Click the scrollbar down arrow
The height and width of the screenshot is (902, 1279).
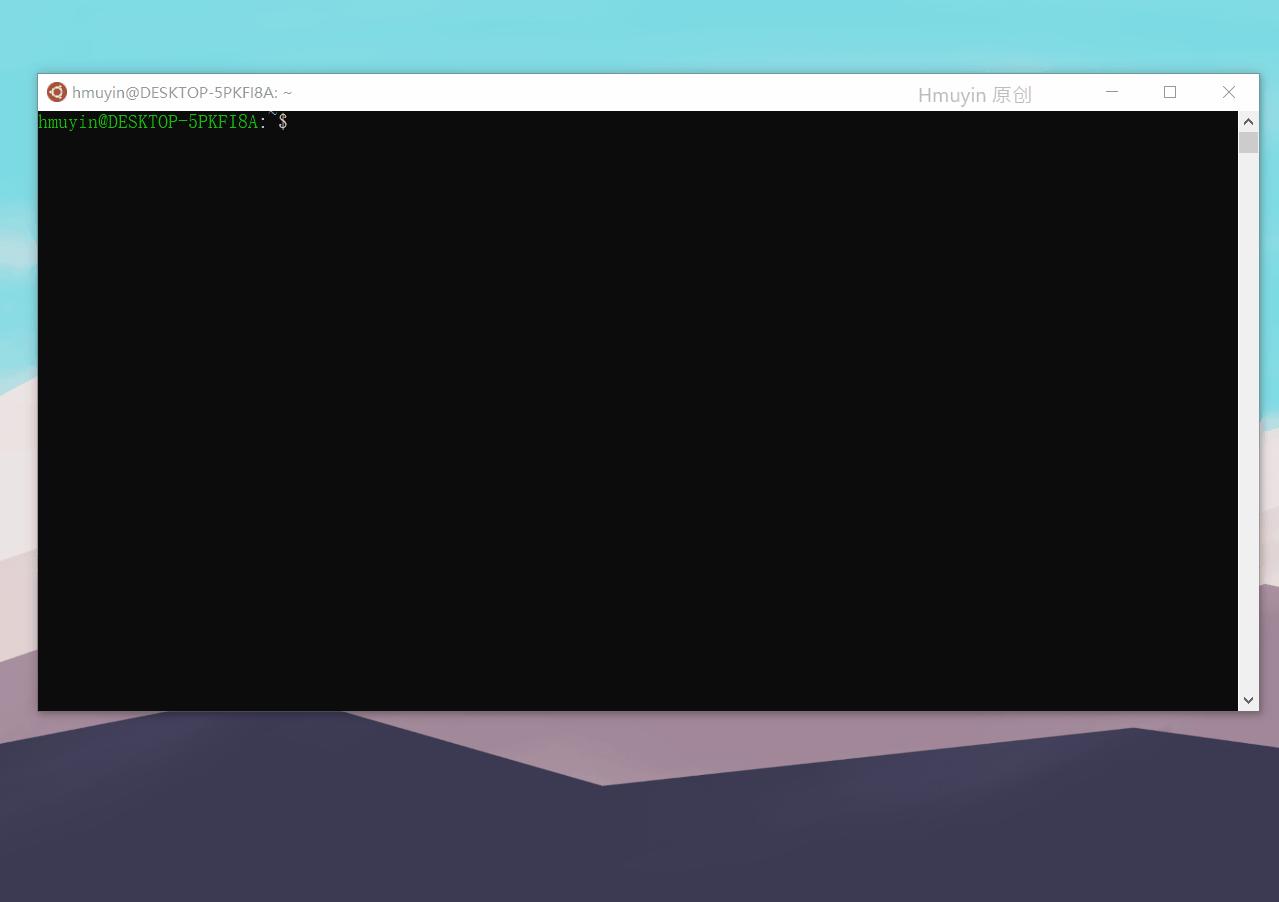(1248, 700)
